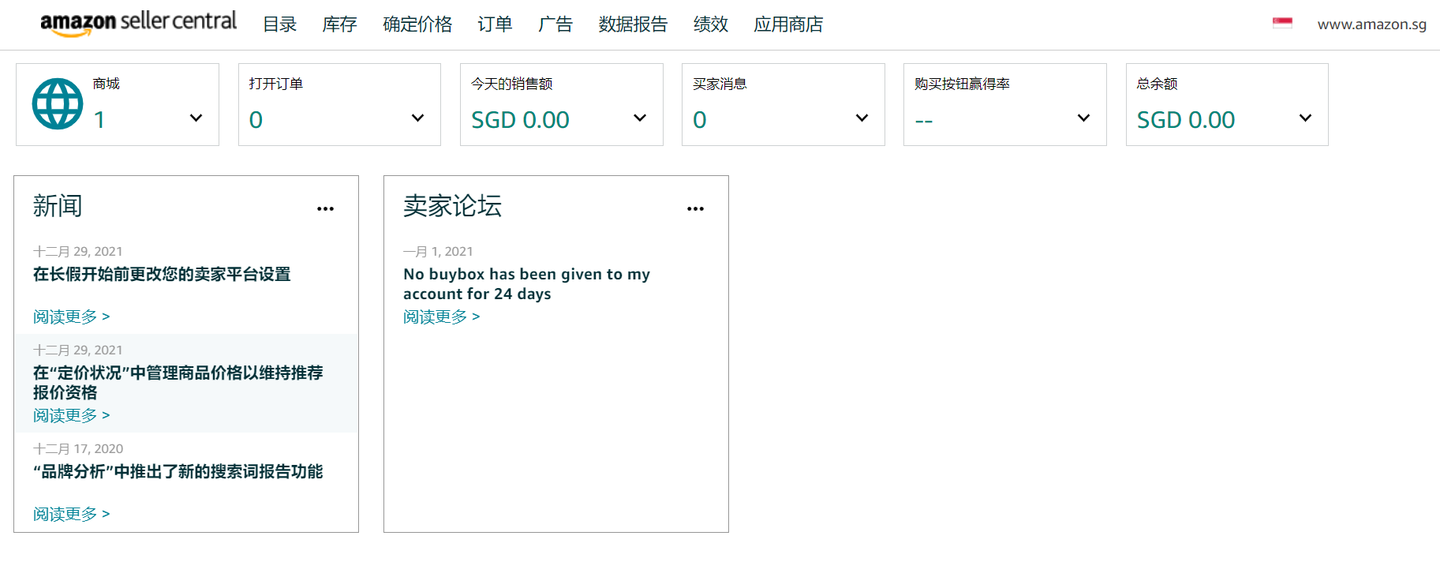This screenshot has width=1440, height=562.
Task: Read more on 定价状况 news item
Action: pyautogui.click(x=71, y=415)
